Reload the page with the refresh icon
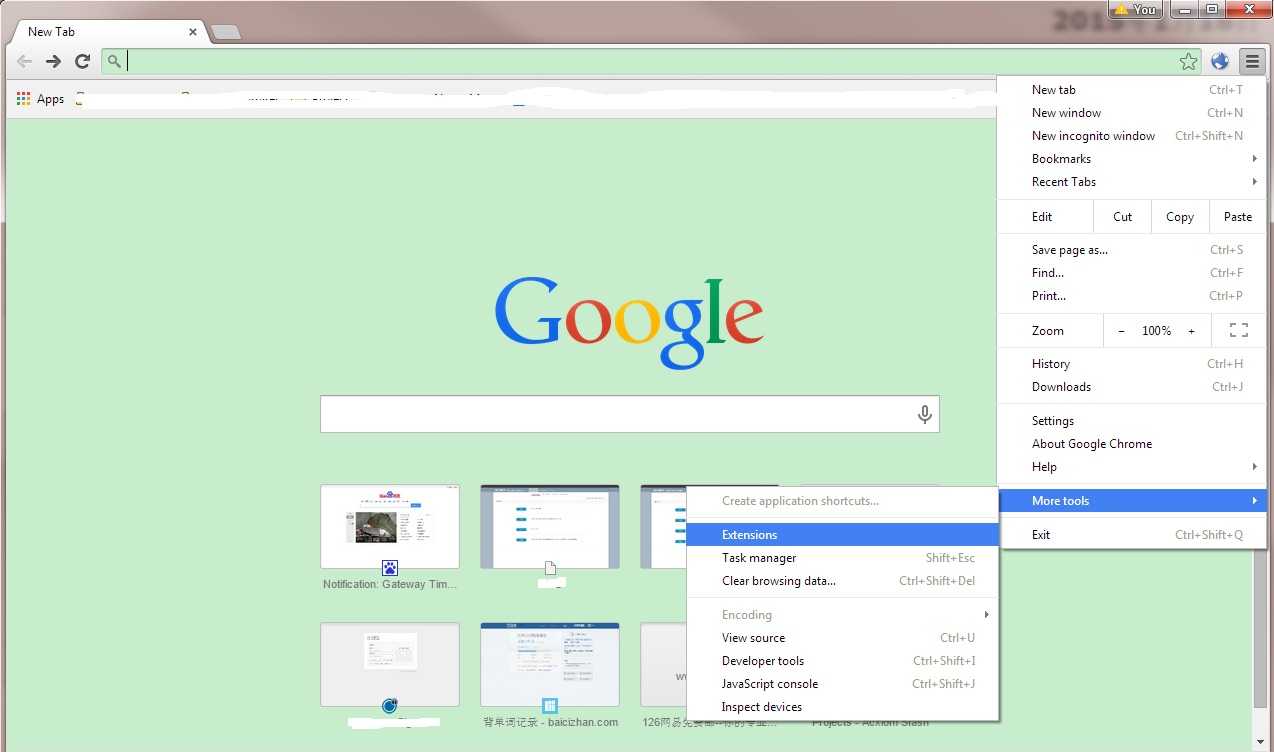The image size is (1274, 752). point(83,62)
